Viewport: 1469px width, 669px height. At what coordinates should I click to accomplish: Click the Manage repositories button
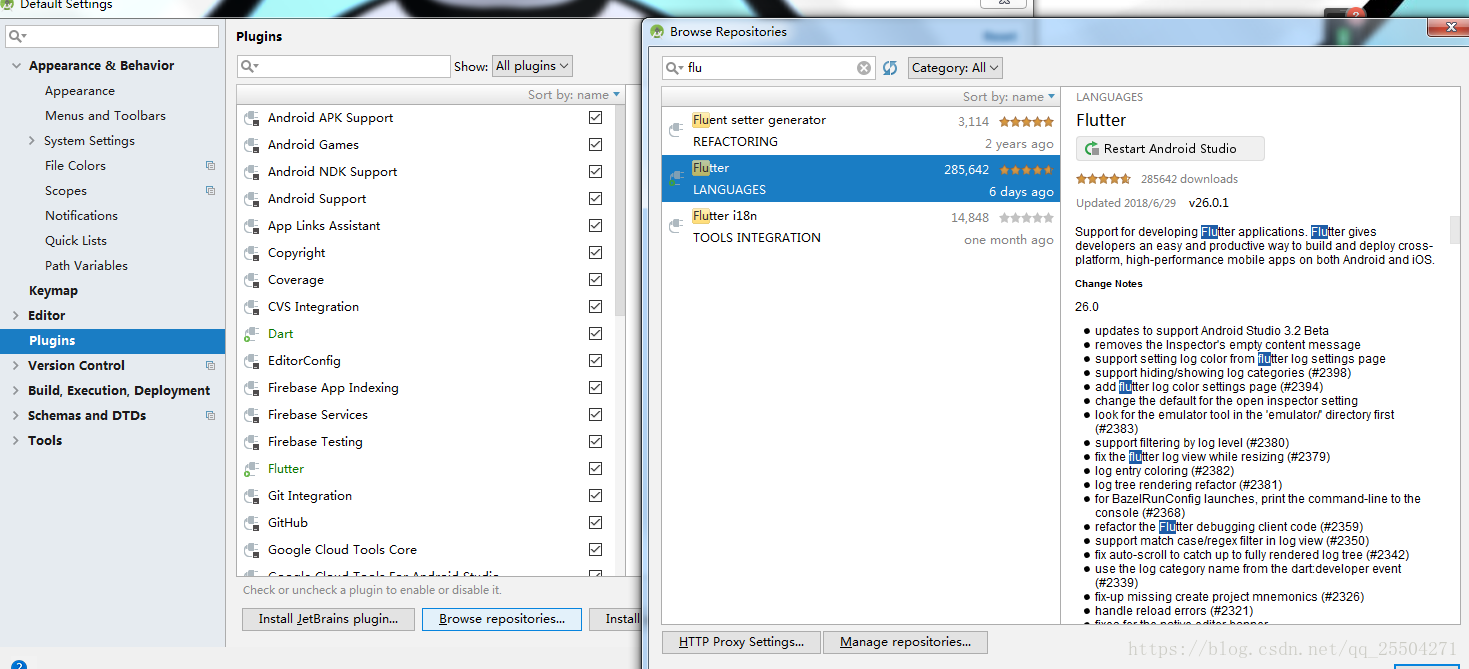click(905, 642)
